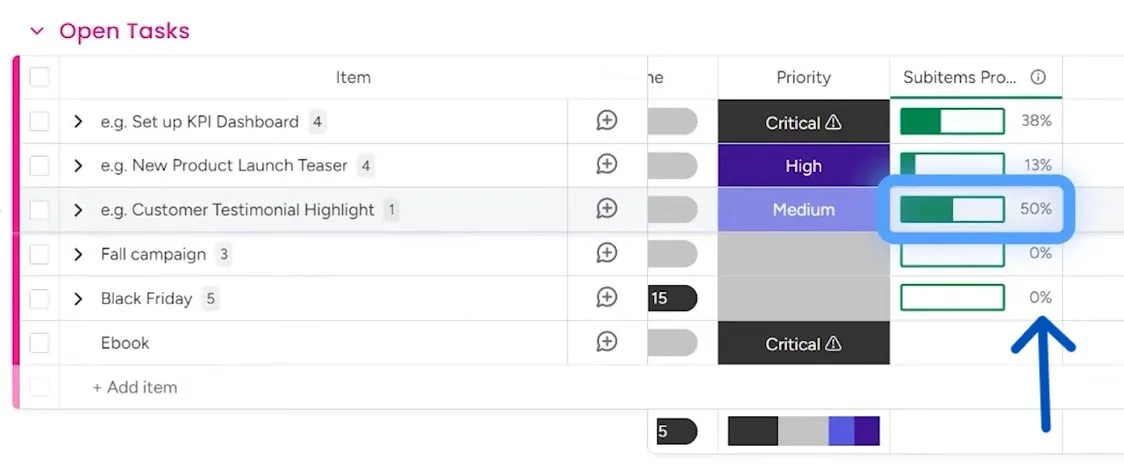Check the box for Fall campaign
1124x472 pixels.
click(x=39, y=254)
